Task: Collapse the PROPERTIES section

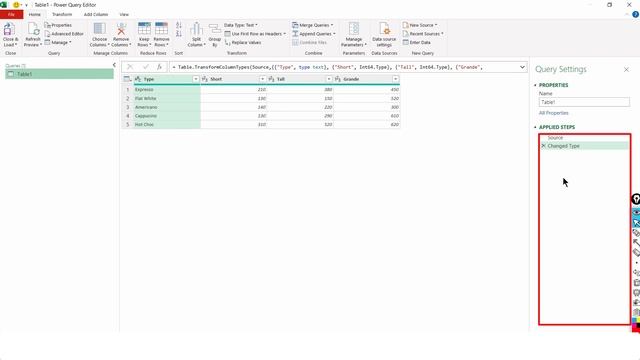Action: (536, 85)
